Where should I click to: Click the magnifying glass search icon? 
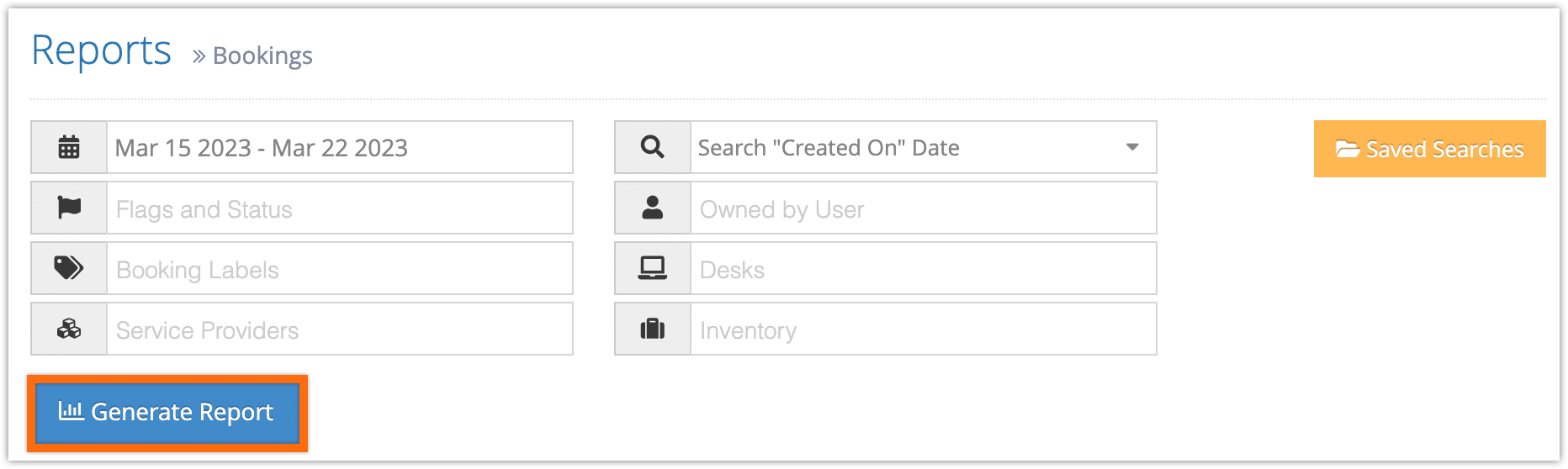(653, 147)
